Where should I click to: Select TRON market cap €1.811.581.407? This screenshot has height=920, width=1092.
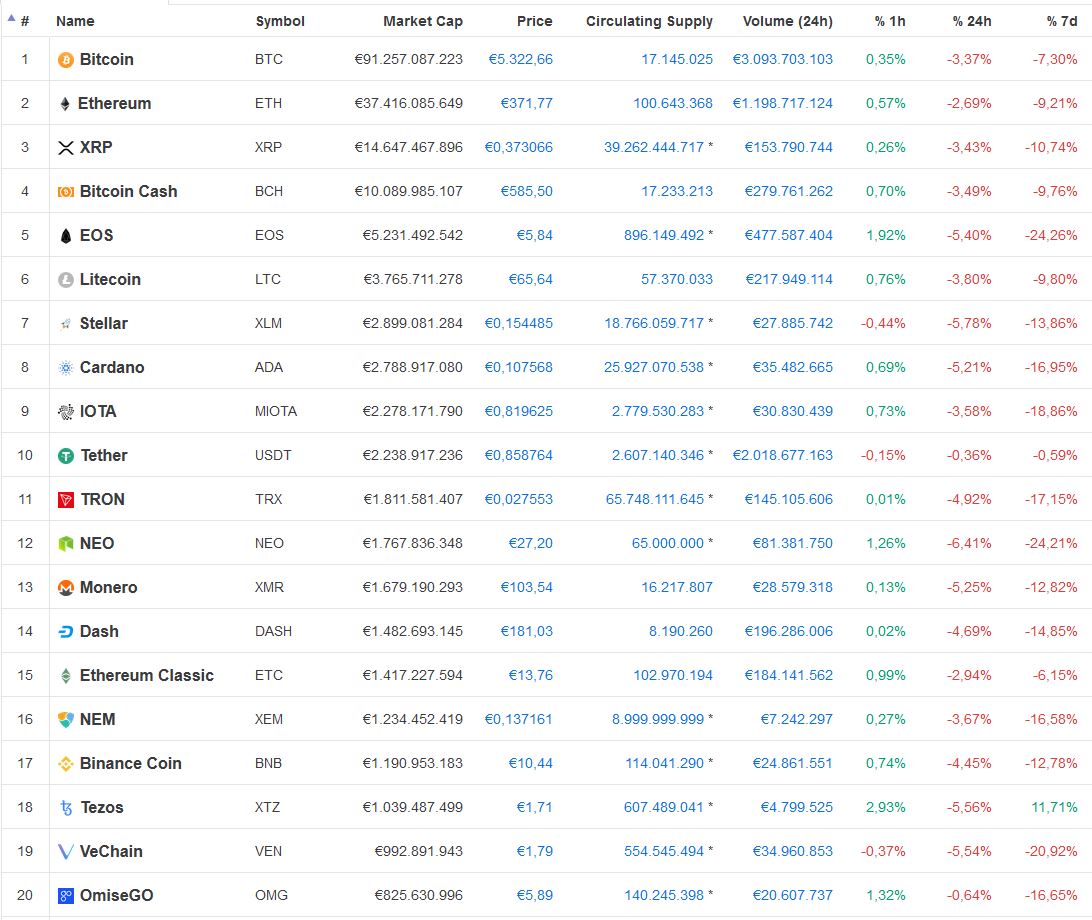412,499
